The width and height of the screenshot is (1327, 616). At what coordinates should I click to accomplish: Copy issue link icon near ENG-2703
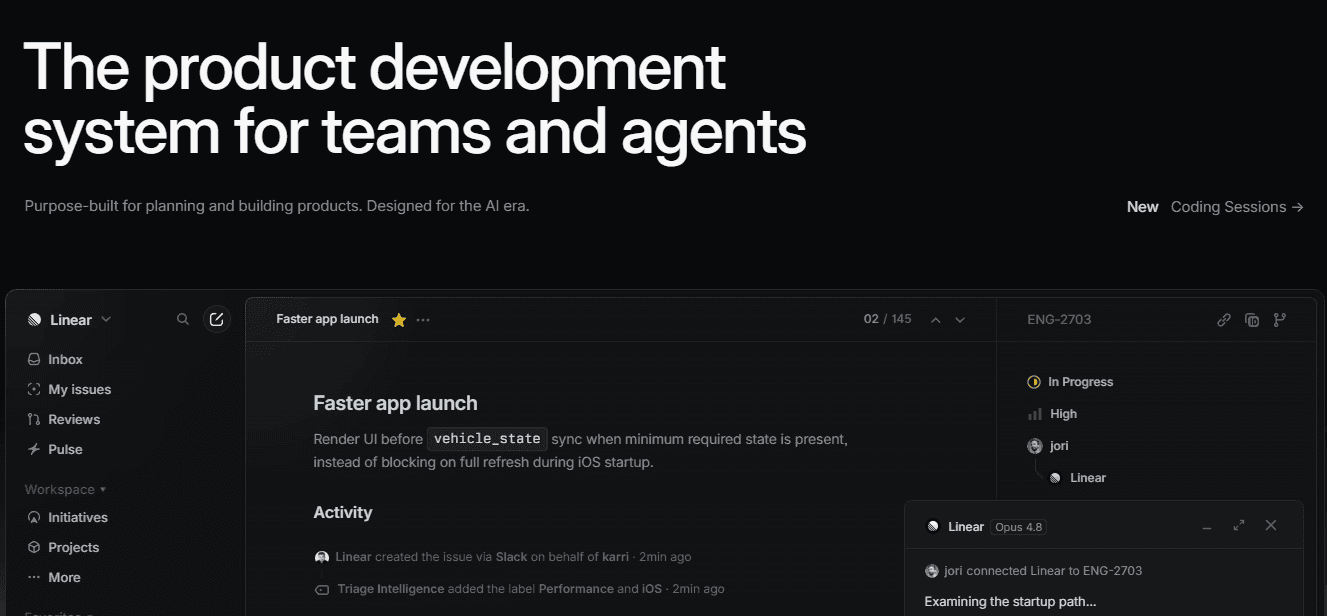tap(1224, 320)
